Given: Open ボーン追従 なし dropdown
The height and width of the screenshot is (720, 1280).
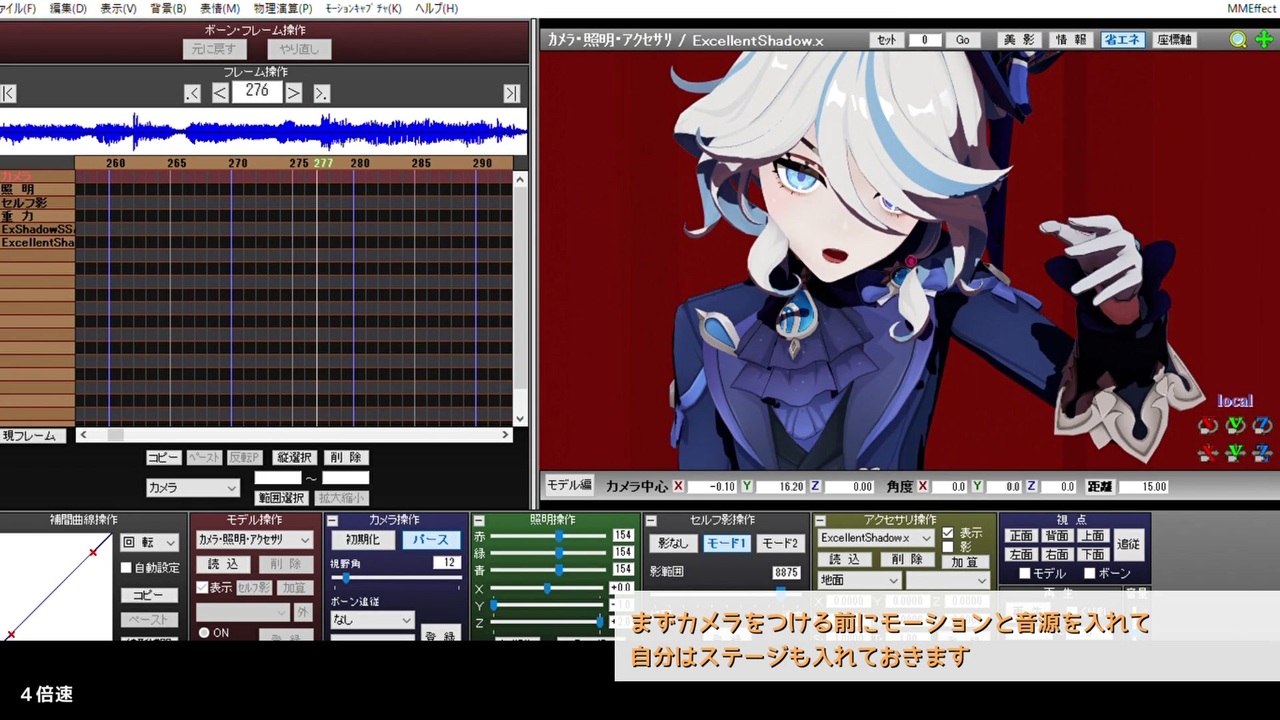Looking at the screenshot, I should click(x=372, y=620).
